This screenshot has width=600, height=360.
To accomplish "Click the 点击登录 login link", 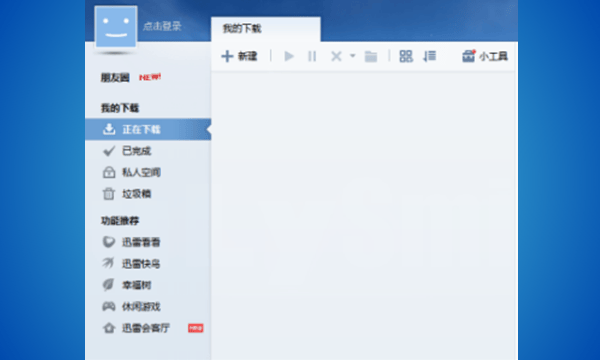I will [x=162, y=26].
